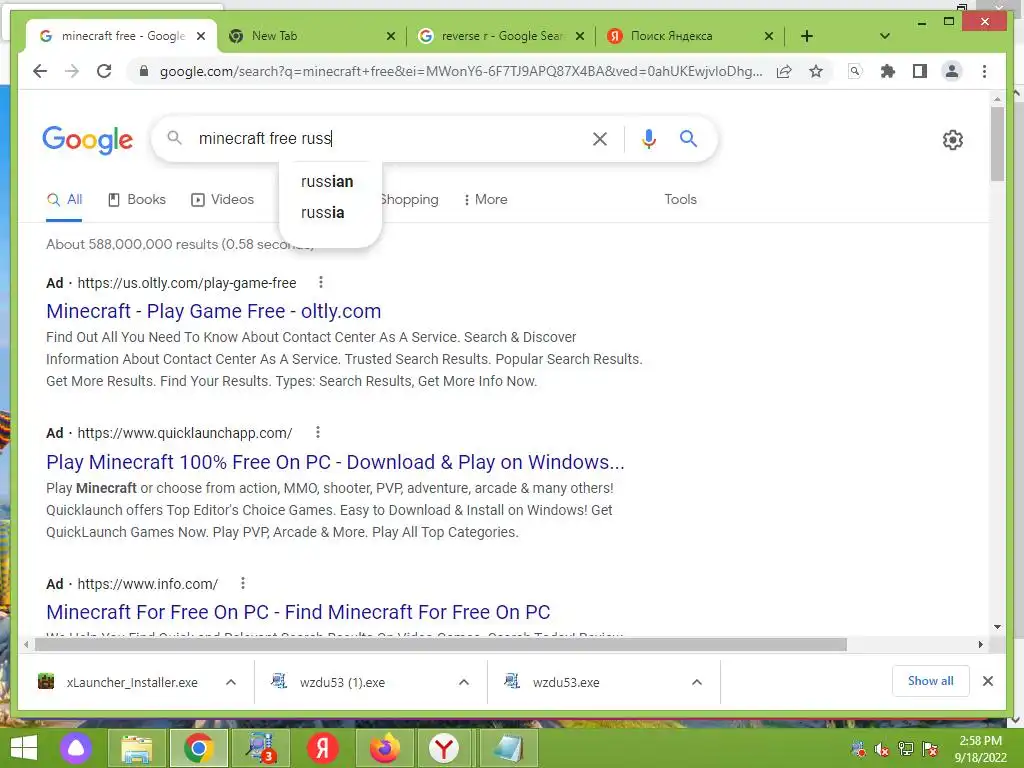Go forward with the browser arrow
Image resolution: width=1024 pixels, height=768 pixels.
(72, 71)
